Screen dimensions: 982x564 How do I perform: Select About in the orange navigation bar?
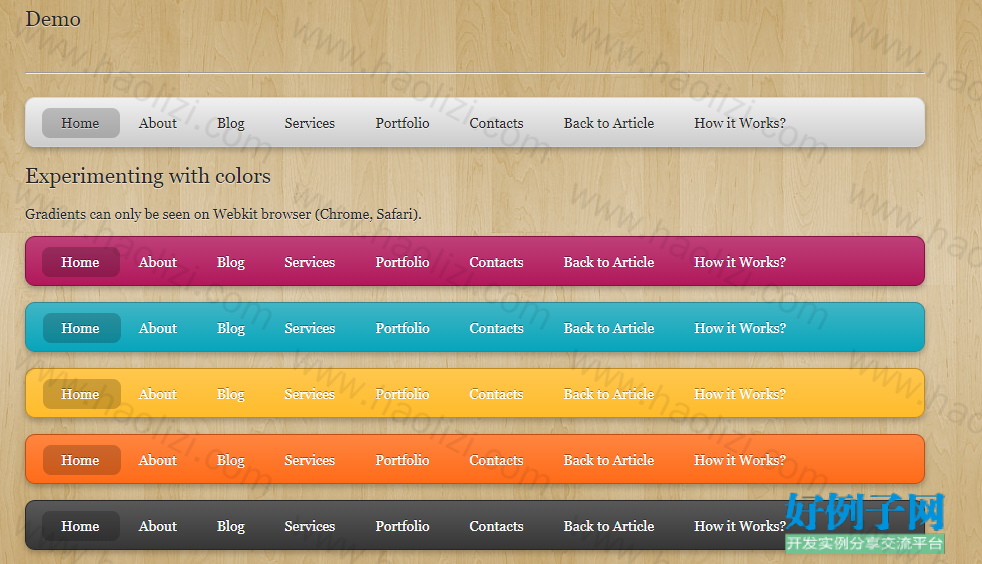[158, 460]
